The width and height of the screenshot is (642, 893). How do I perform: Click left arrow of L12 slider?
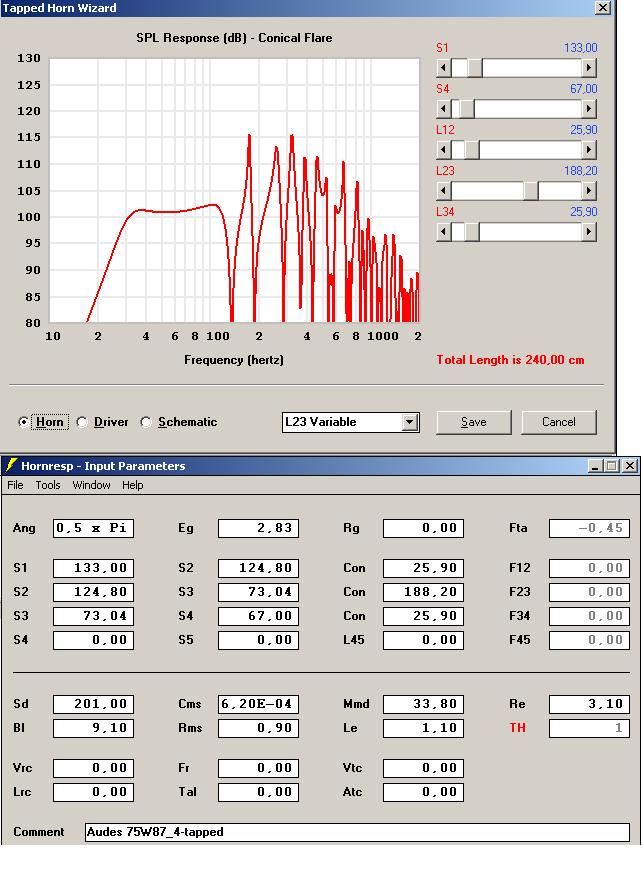click(x=444, y=150)
